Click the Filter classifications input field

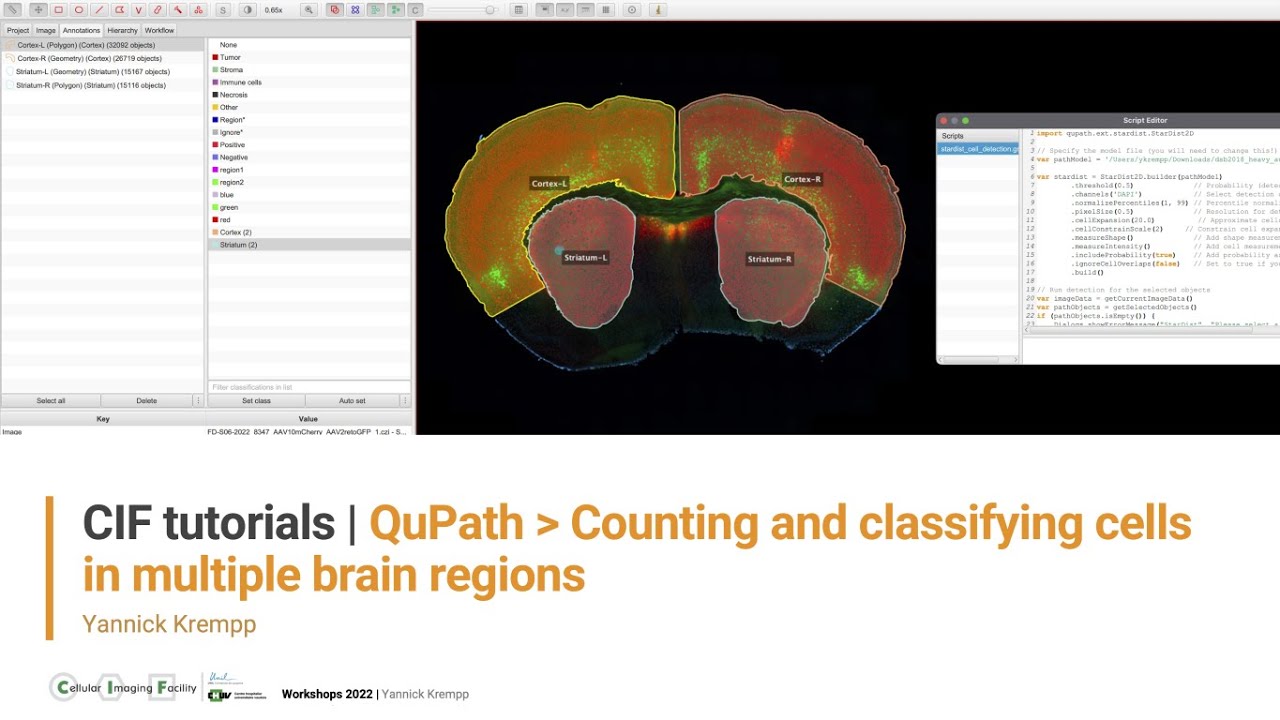pyautogui.click(x=309, y=387)
